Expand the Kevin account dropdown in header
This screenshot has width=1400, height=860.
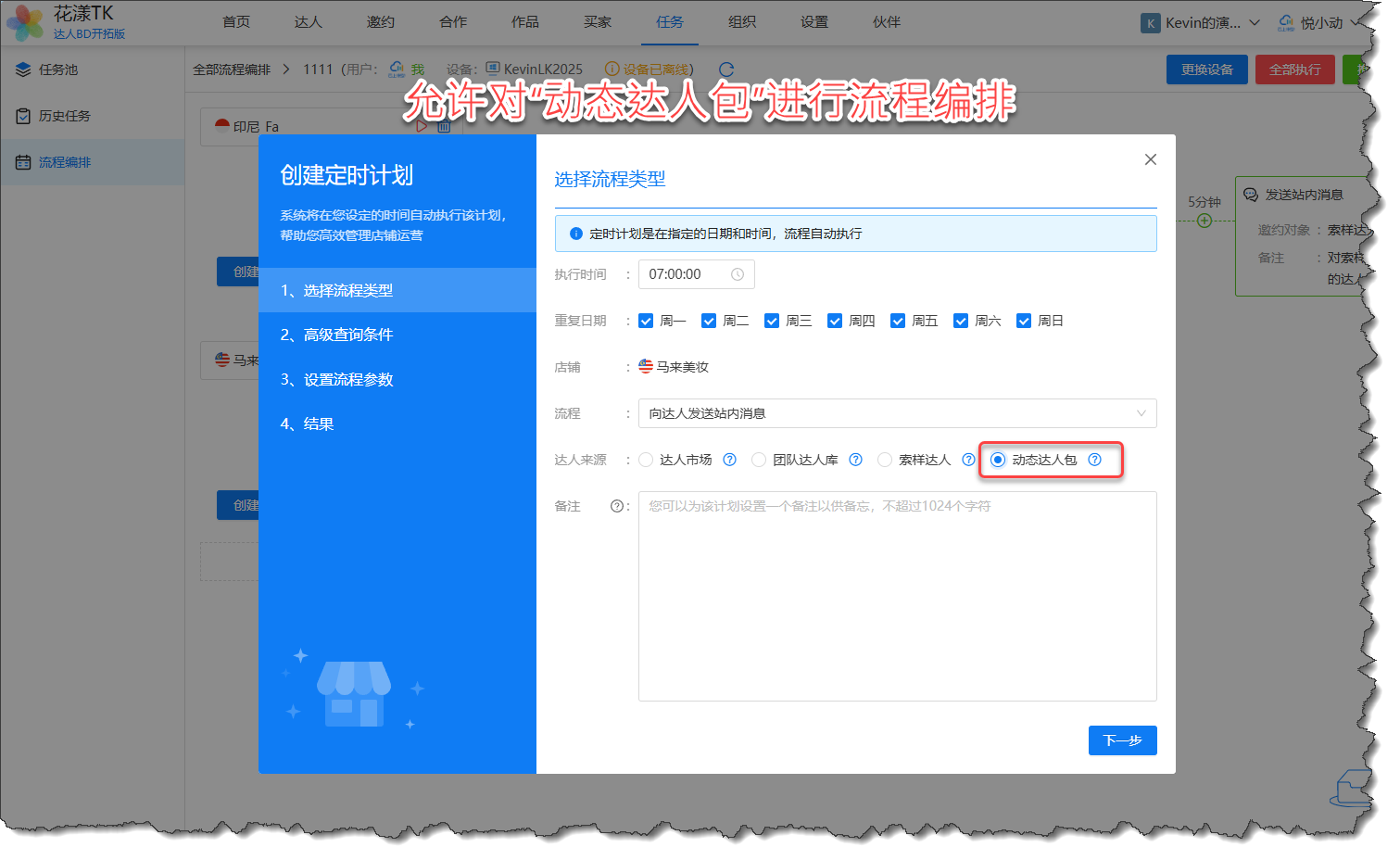pos(1254,23)
